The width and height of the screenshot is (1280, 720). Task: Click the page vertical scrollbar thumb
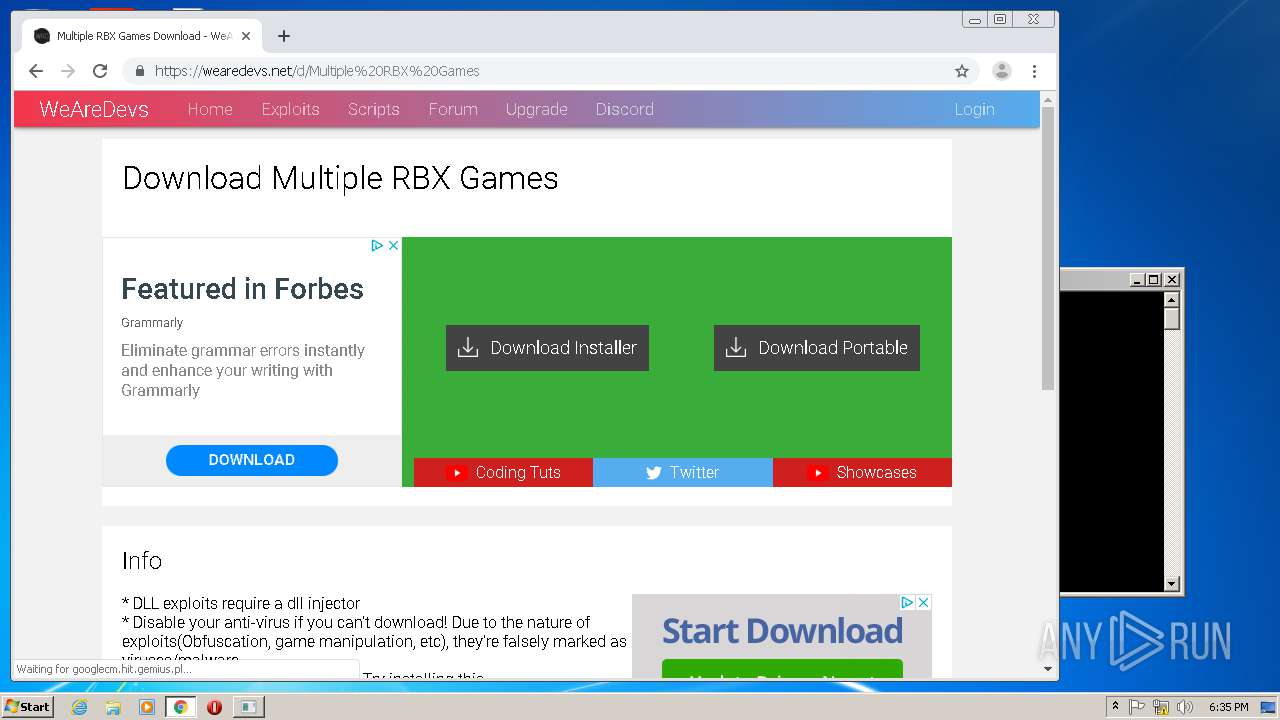[x=1048, y=248]
